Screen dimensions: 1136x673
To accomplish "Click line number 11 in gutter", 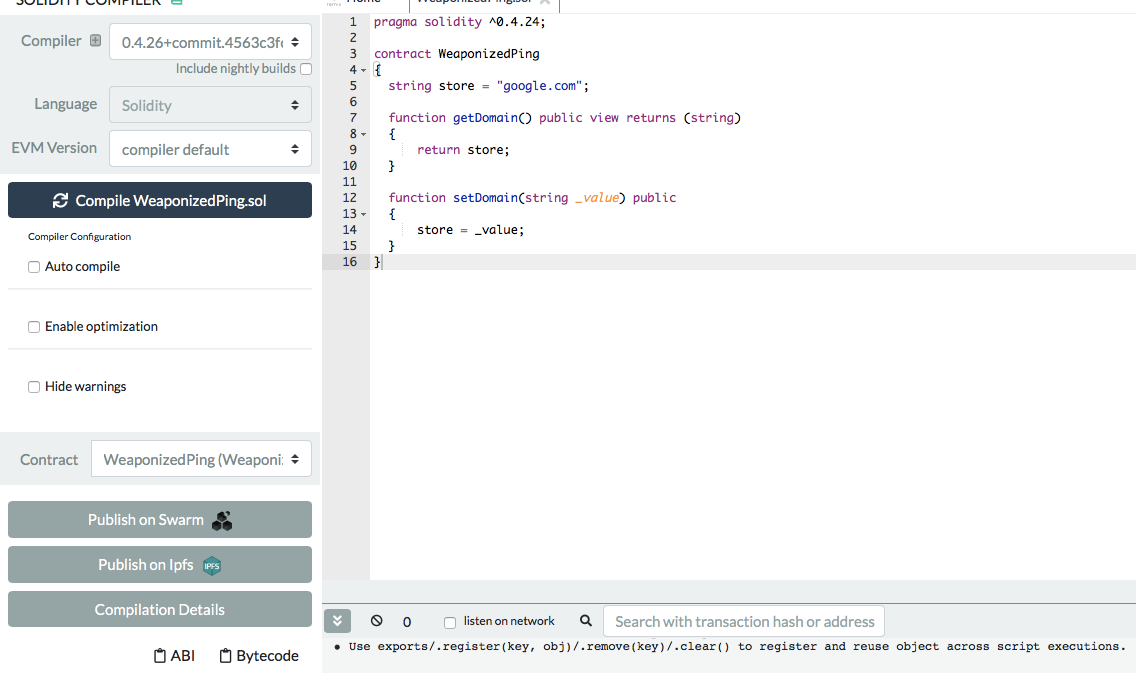I will (x=350, y=182).
